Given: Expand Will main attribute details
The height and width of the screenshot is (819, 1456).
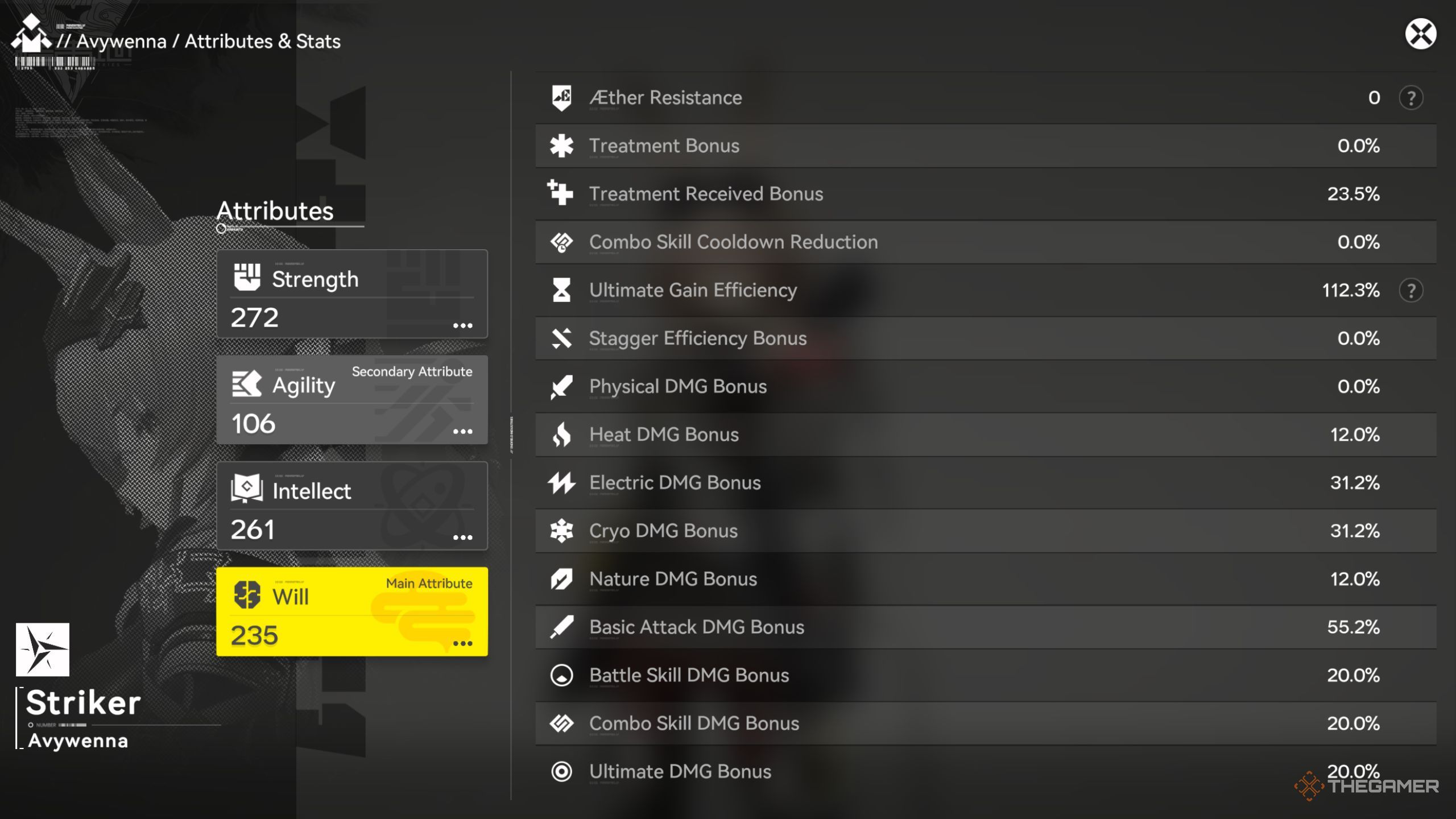Looking at the screenshot, I should pos(462,644).
